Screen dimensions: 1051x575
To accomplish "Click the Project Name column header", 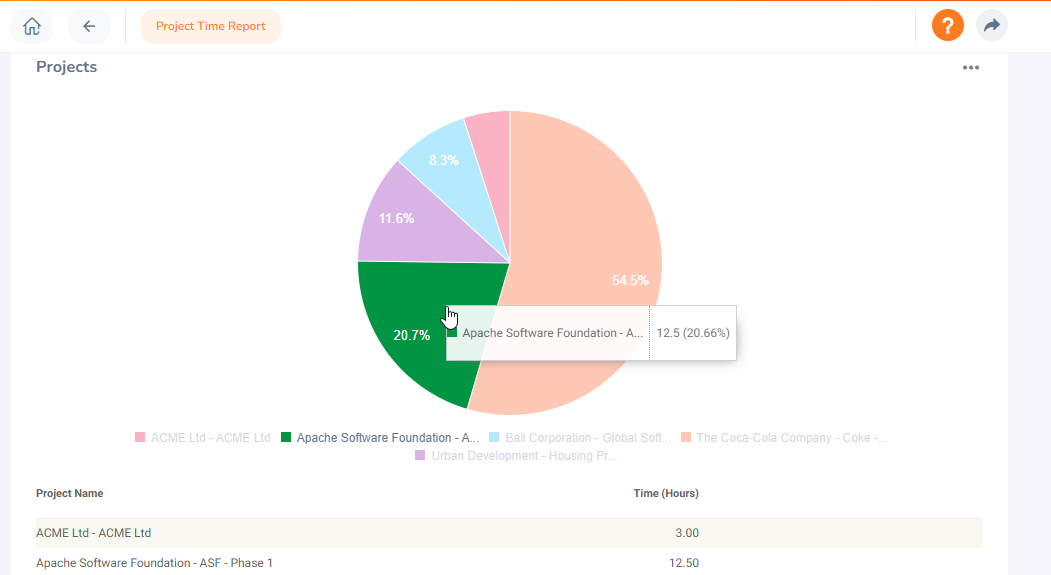I will (x=70, y=493).
